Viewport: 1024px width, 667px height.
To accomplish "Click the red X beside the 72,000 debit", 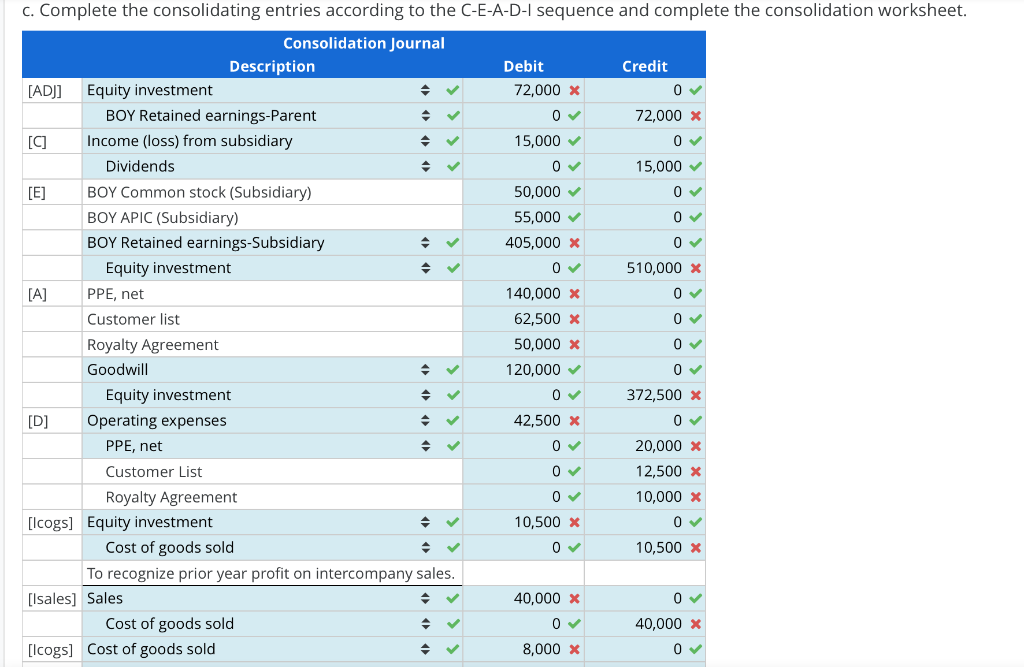I will coord(575,90).
